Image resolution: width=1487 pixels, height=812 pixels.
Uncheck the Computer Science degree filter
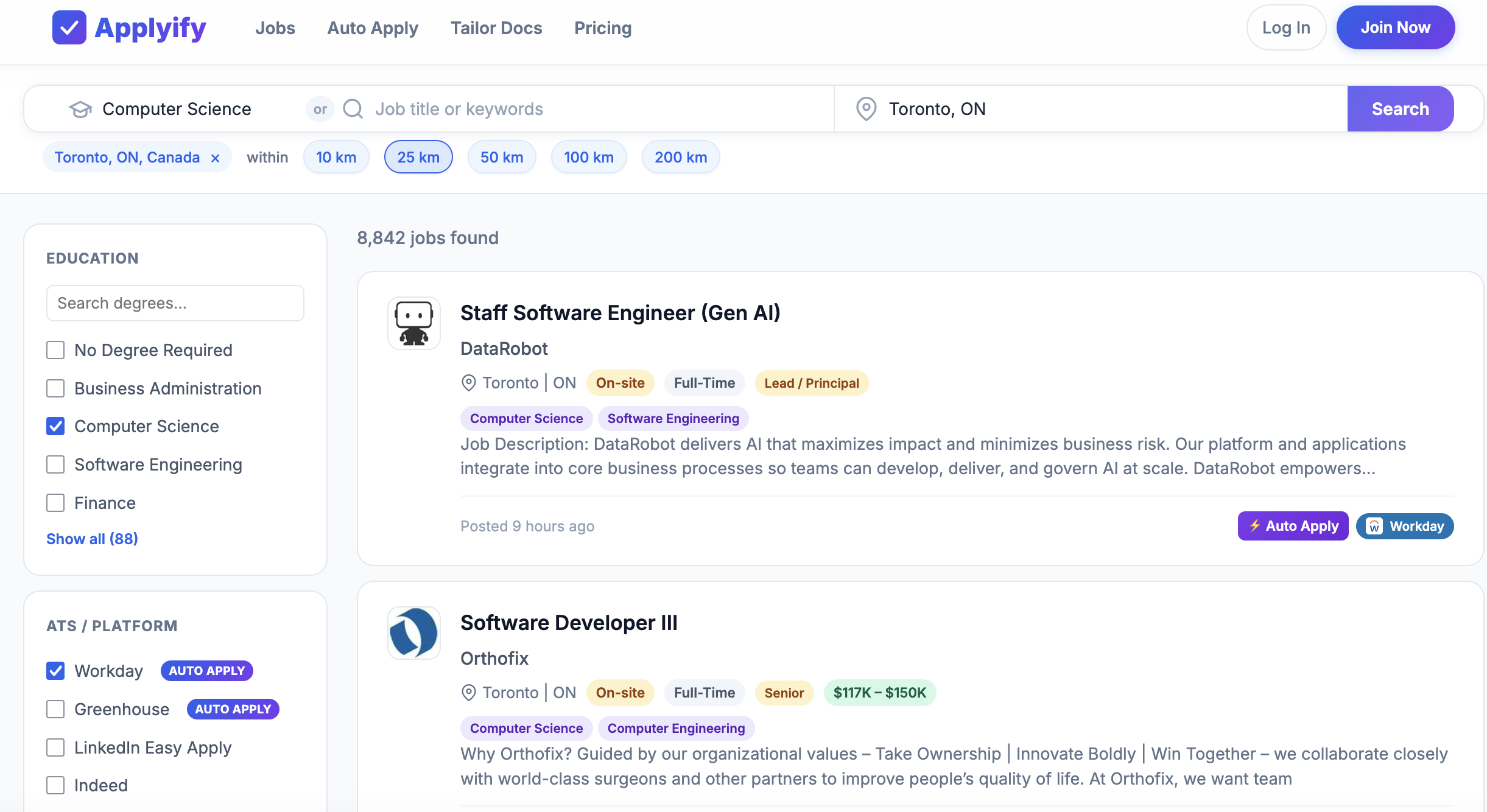tap(55, 426)
